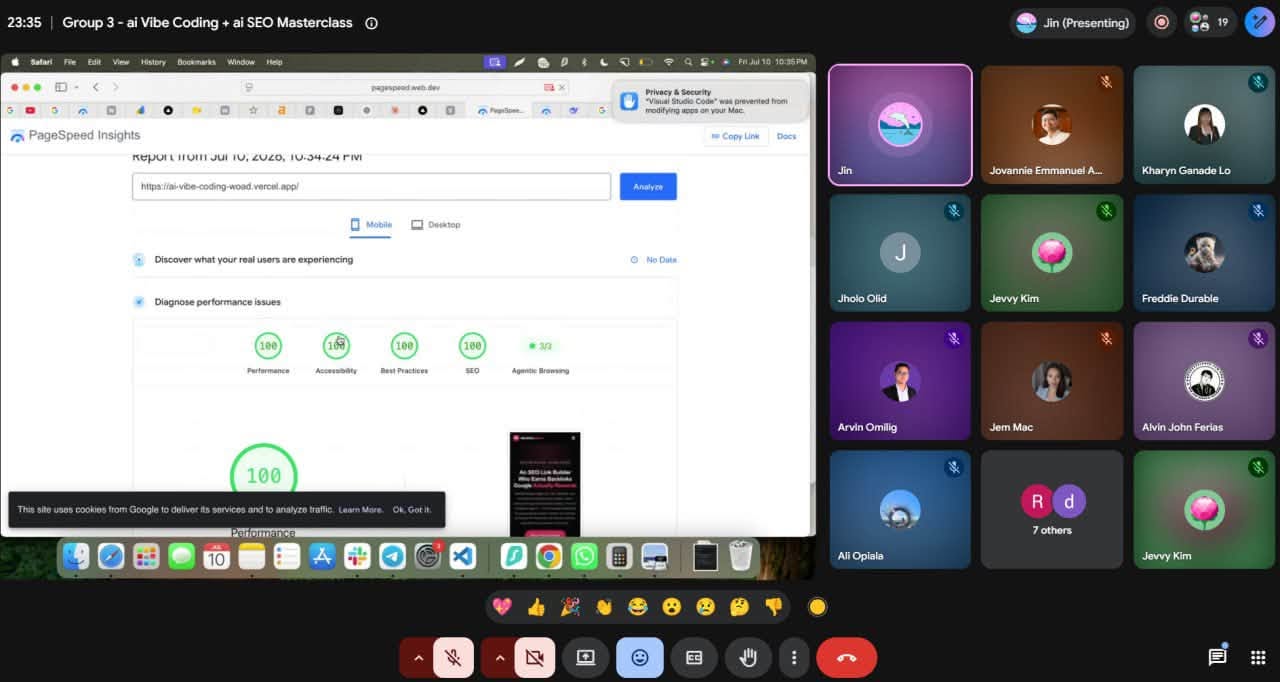Open Finder in the Dock
The image size is (1280, 682).
coord(77,557)
